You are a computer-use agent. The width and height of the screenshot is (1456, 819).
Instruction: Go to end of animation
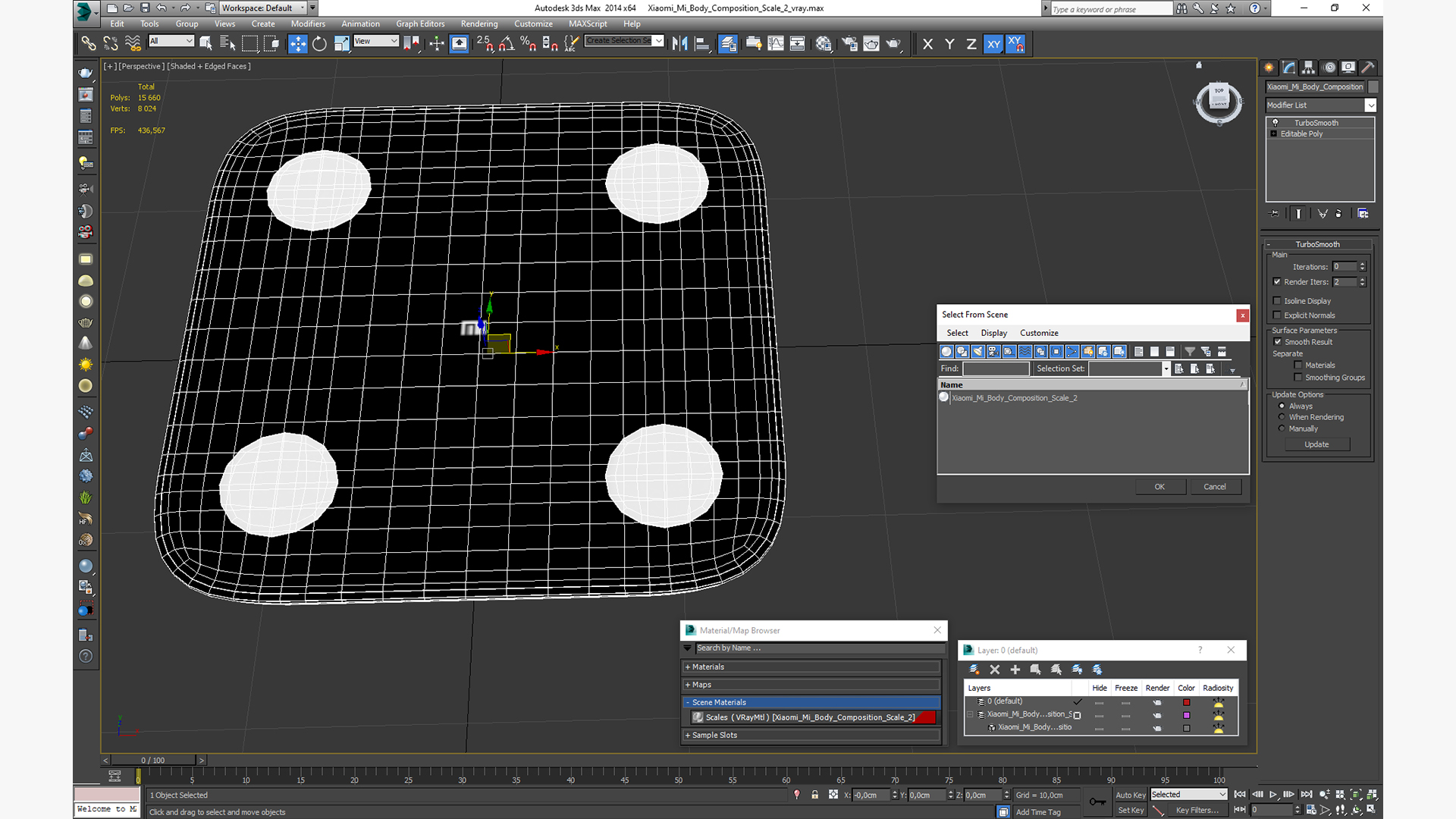click(x=1307, y=795)
